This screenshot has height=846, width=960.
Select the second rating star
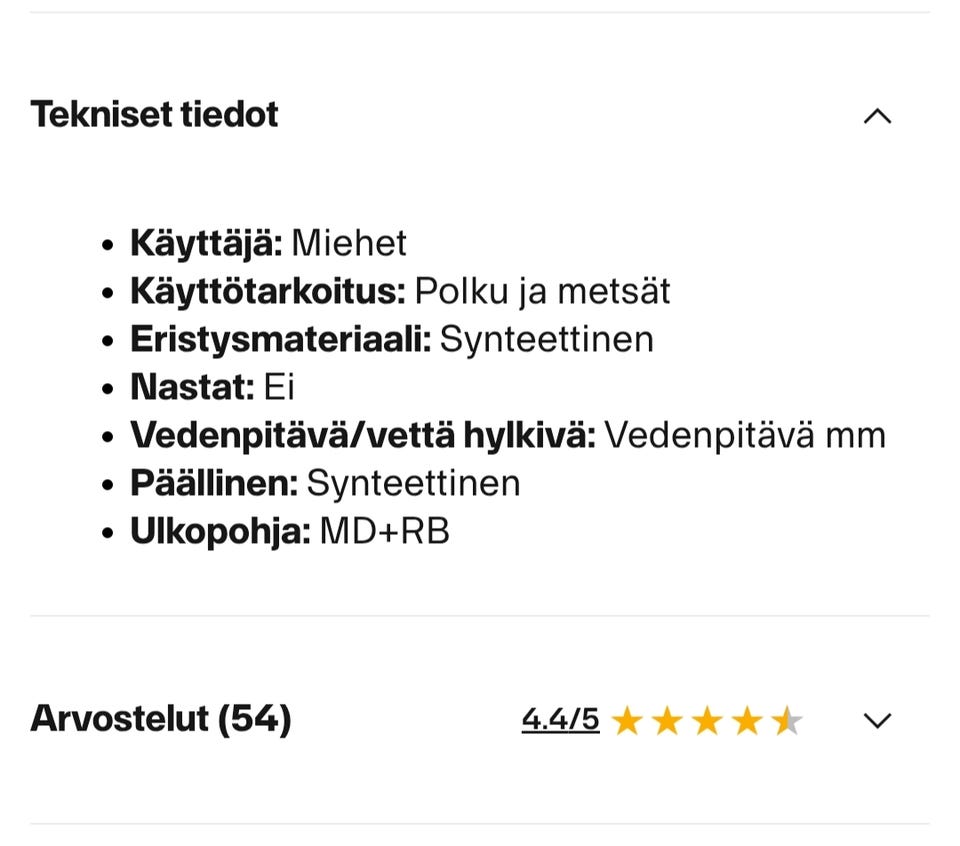point(666,721)
